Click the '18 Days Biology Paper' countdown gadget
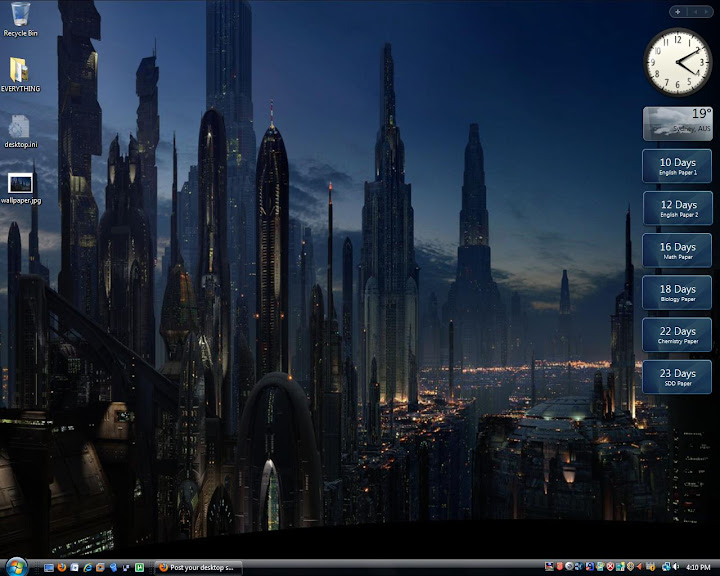 (x=678, y=293)
